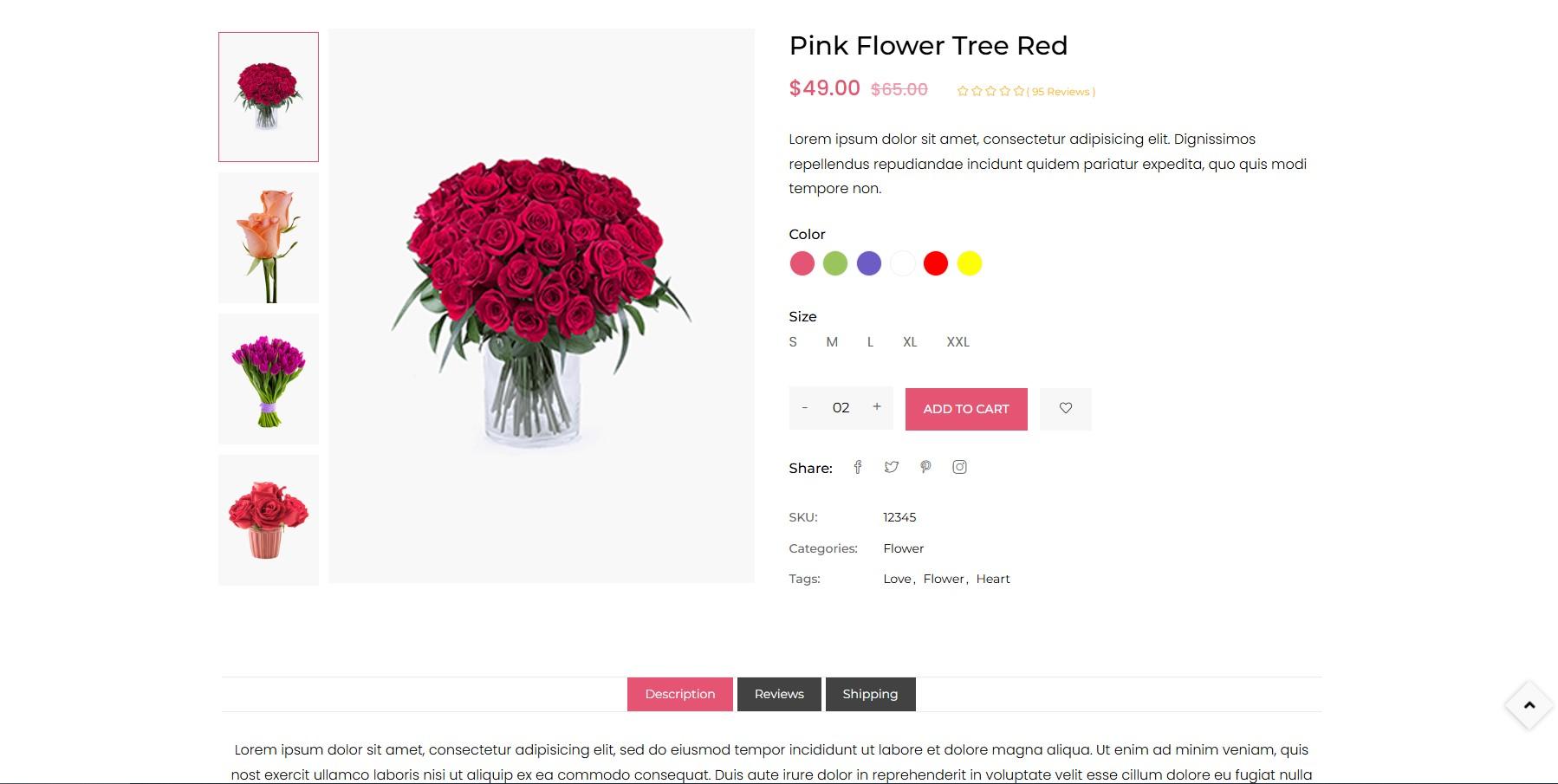The width and height of the screenshot is (1558, 784).
Task: Switch to the Reviews tab
Action: click(779, 694)
